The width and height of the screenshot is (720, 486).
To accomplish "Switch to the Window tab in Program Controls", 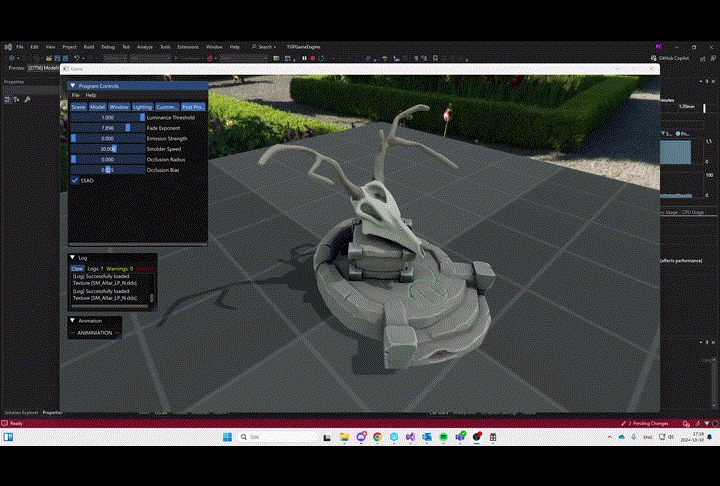I will pos(119,107).
